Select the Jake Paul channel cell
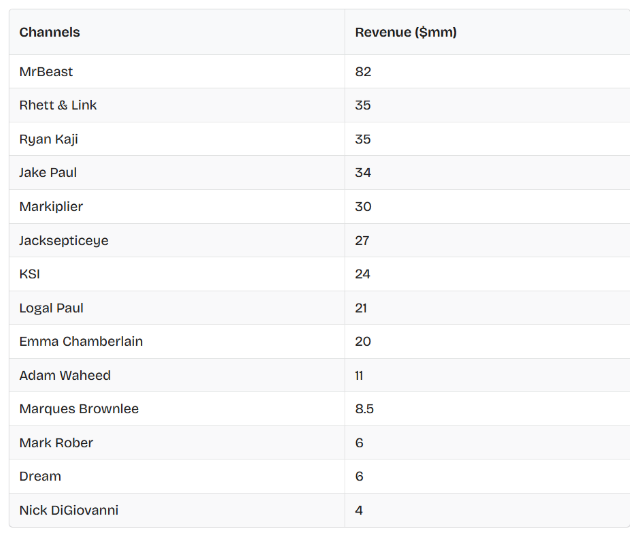 click(48, 173)
